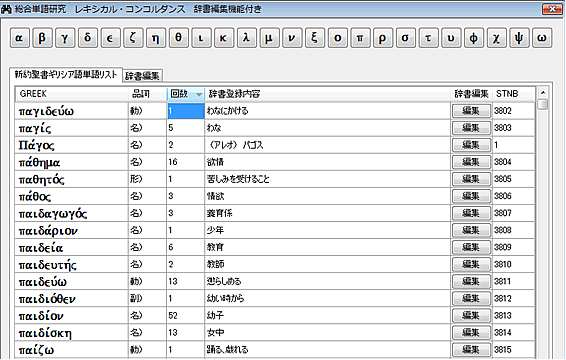Click the epsilon (ε) letter button
566x360 pixels.
pyautogui.click(x=110, y=38)
